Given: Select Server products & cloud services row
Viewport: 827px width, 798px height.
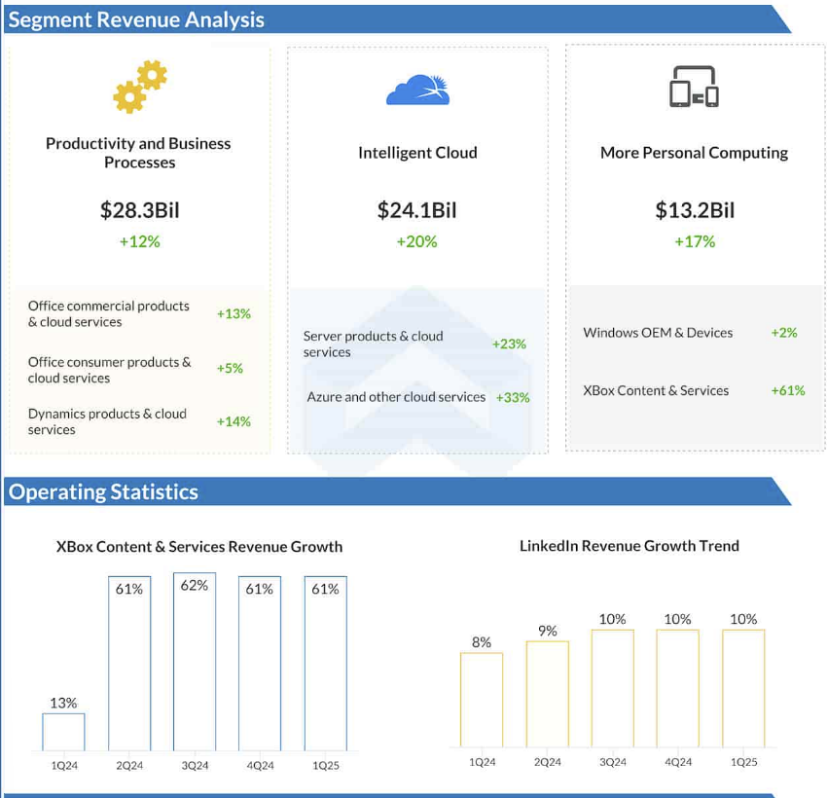Looking at the screenshot, I should (415, 344).
